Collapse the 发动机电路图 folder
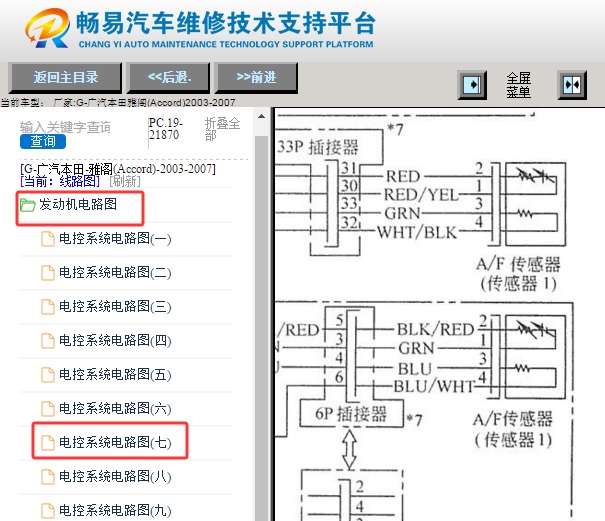The image size is (605, 521). [78, 204]
